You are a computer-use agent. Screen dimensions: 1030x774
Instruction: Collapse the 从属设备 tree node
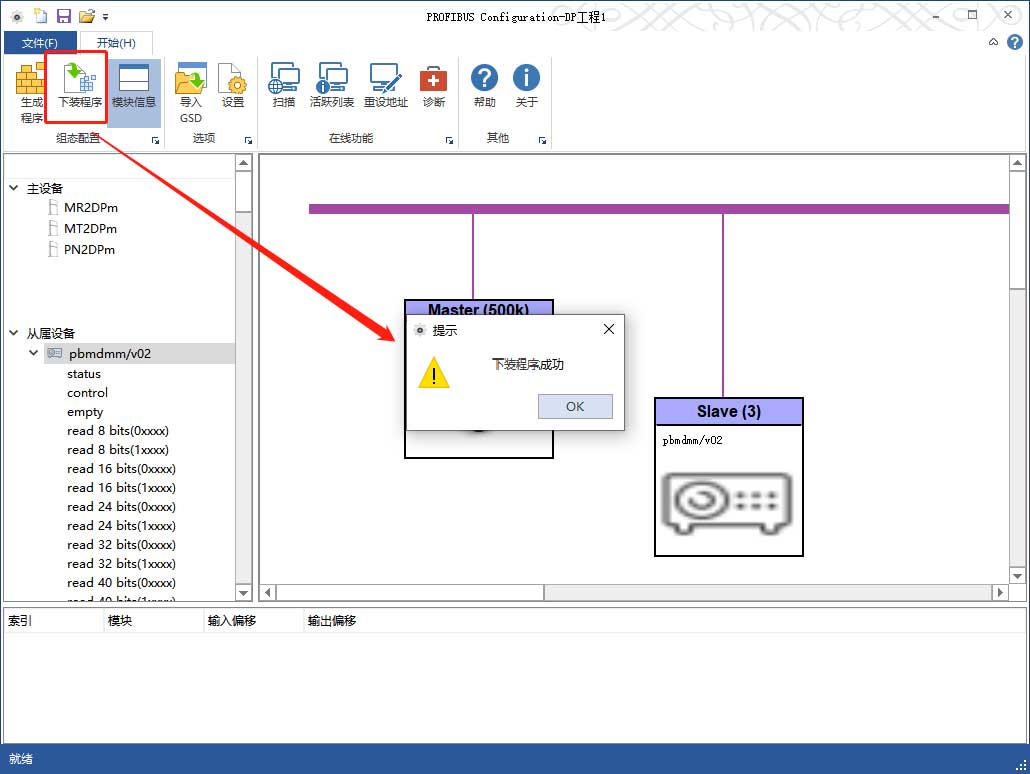pyautogui.click(x=13, y=333)
